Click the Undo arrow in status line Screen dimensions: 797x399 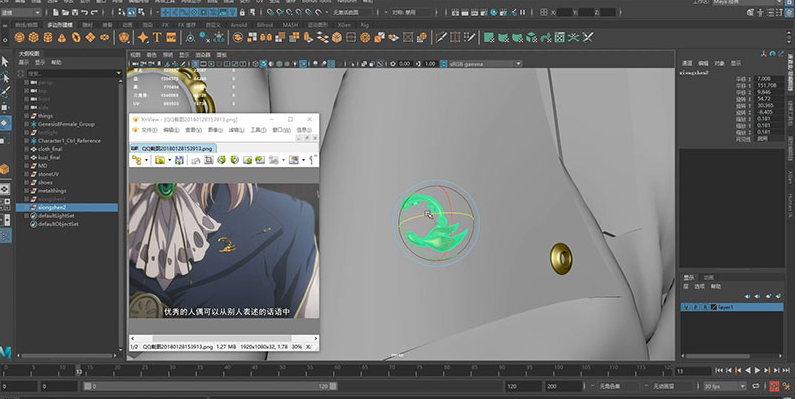pos(84,12)
